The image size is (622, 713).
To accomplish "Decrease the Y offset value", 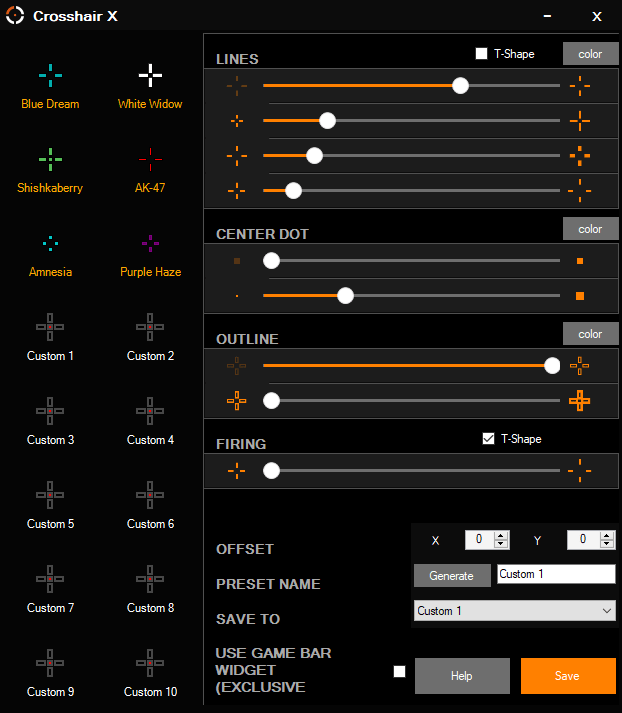I will (x=607, y=544).
